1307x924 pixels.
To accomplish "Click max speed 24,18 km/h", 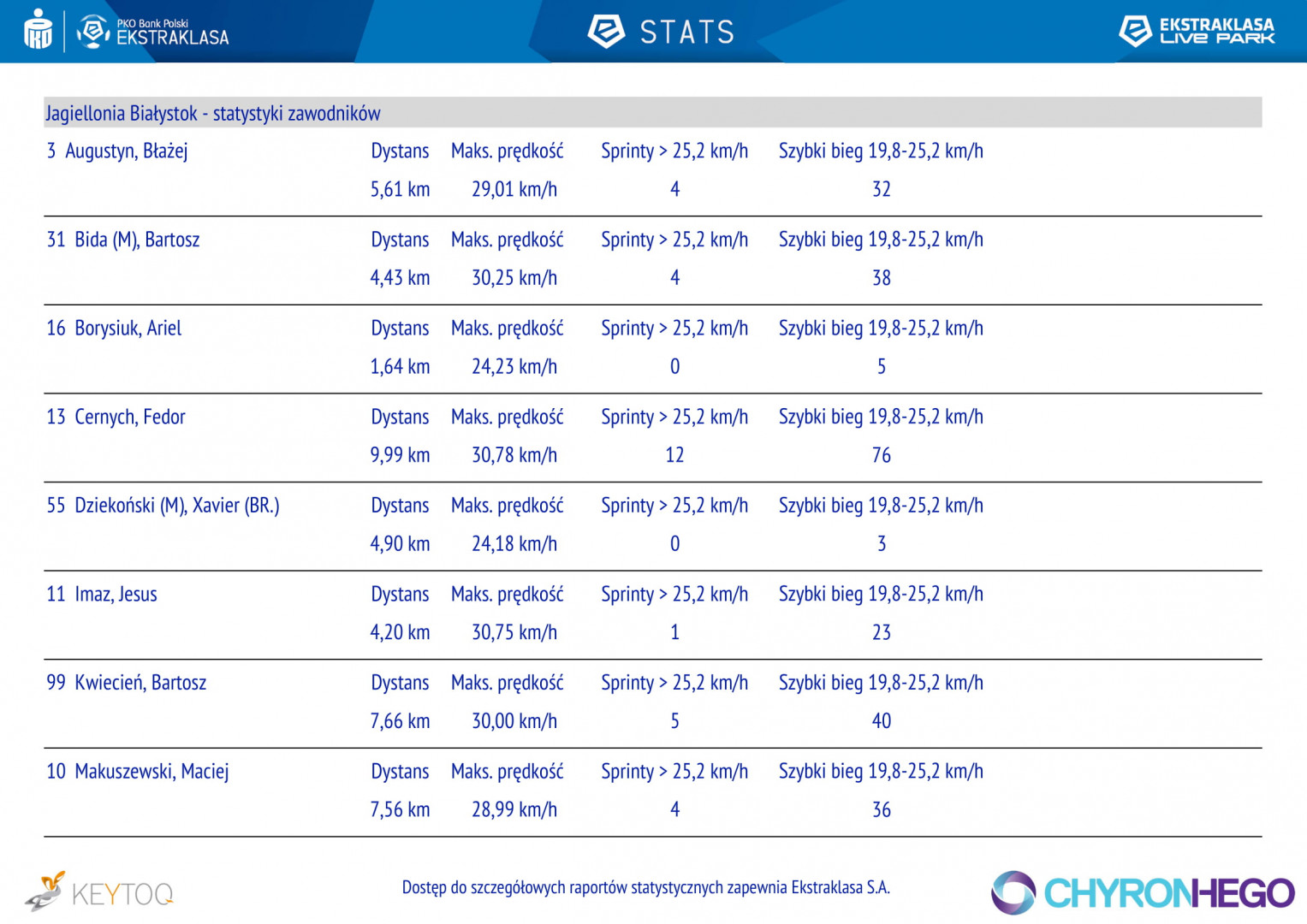I will [x=514, y=544].
